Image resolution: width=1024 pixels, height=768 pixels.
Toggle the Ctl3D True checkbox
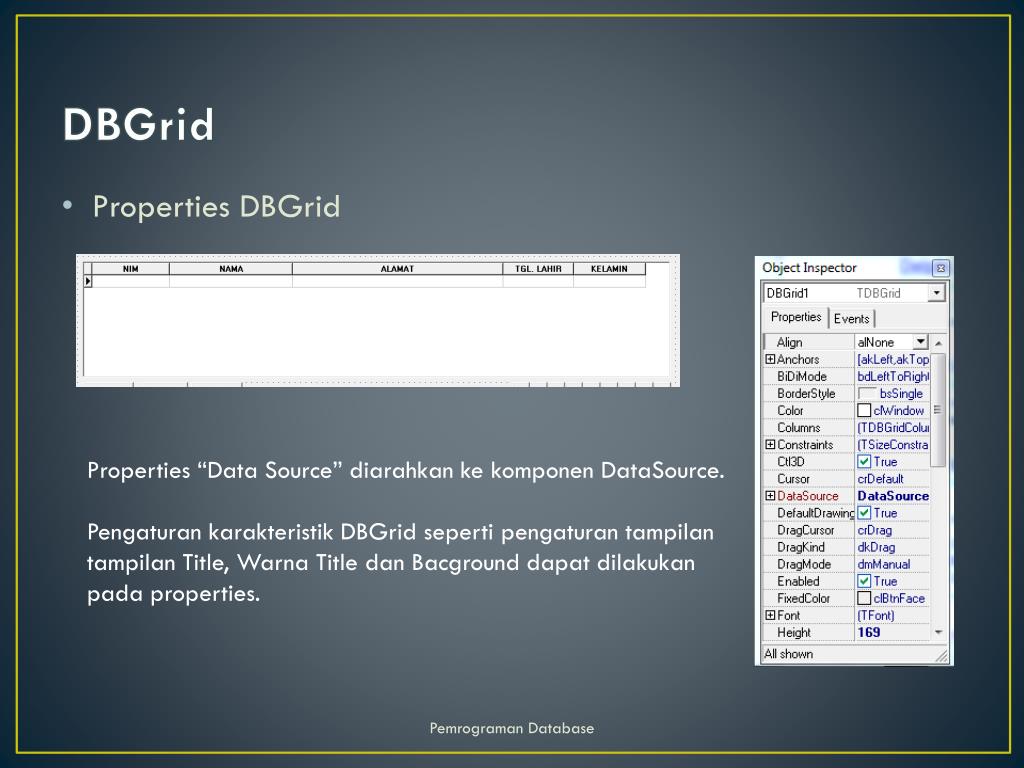(864, 462)
